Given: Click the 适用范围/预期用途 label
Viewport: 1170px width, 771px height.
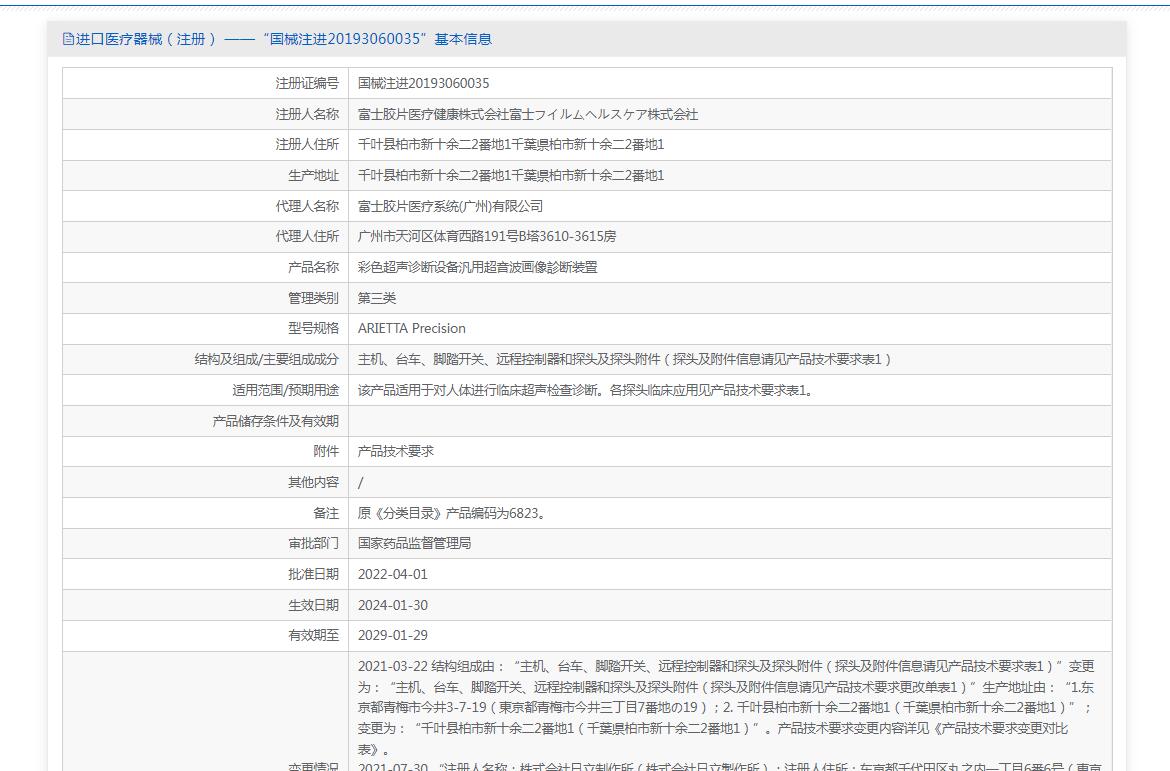Looking at the screenshot, I should click(x=285, y=390).
